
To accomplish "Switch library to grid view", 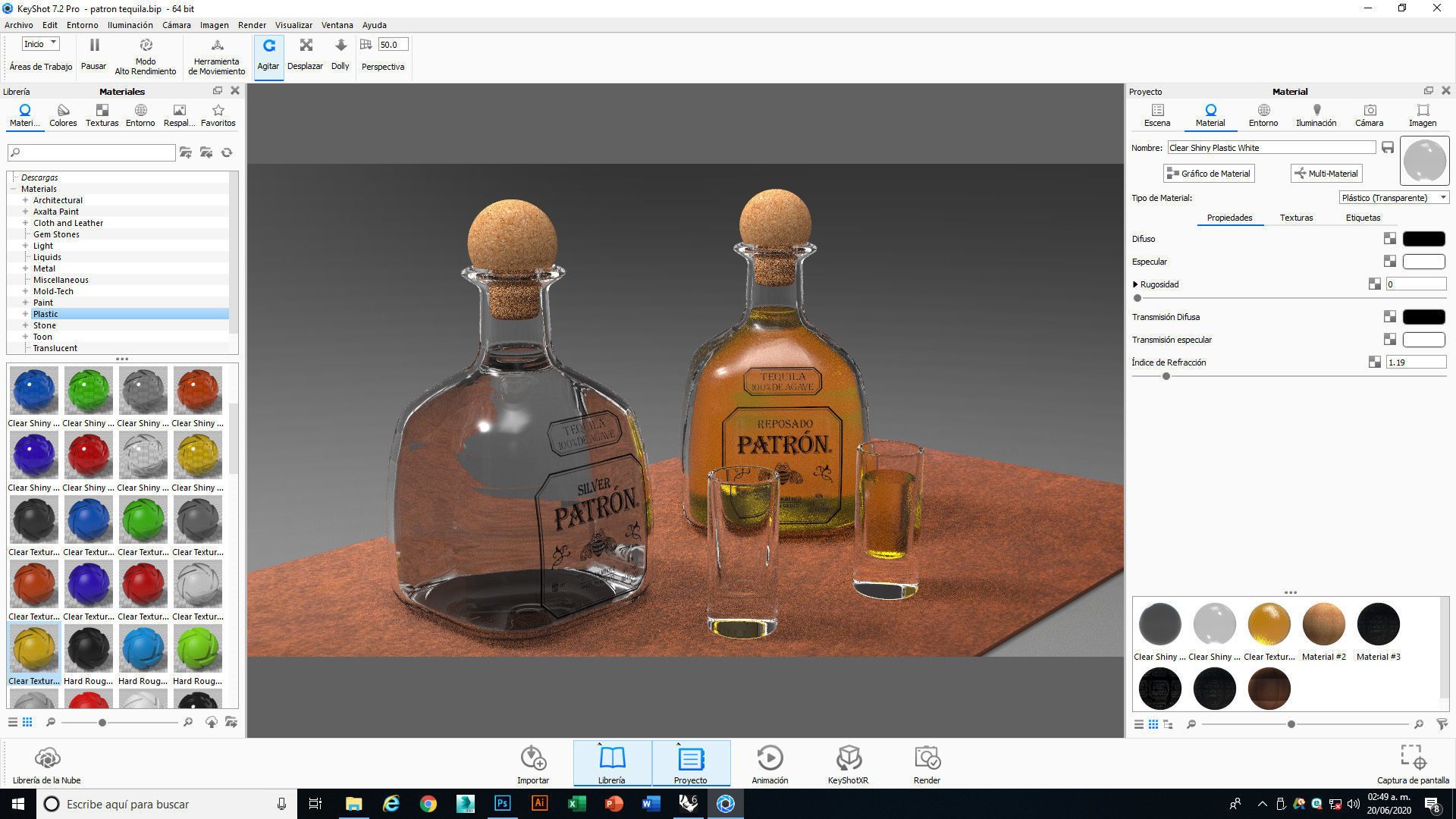I will (27, 722).
